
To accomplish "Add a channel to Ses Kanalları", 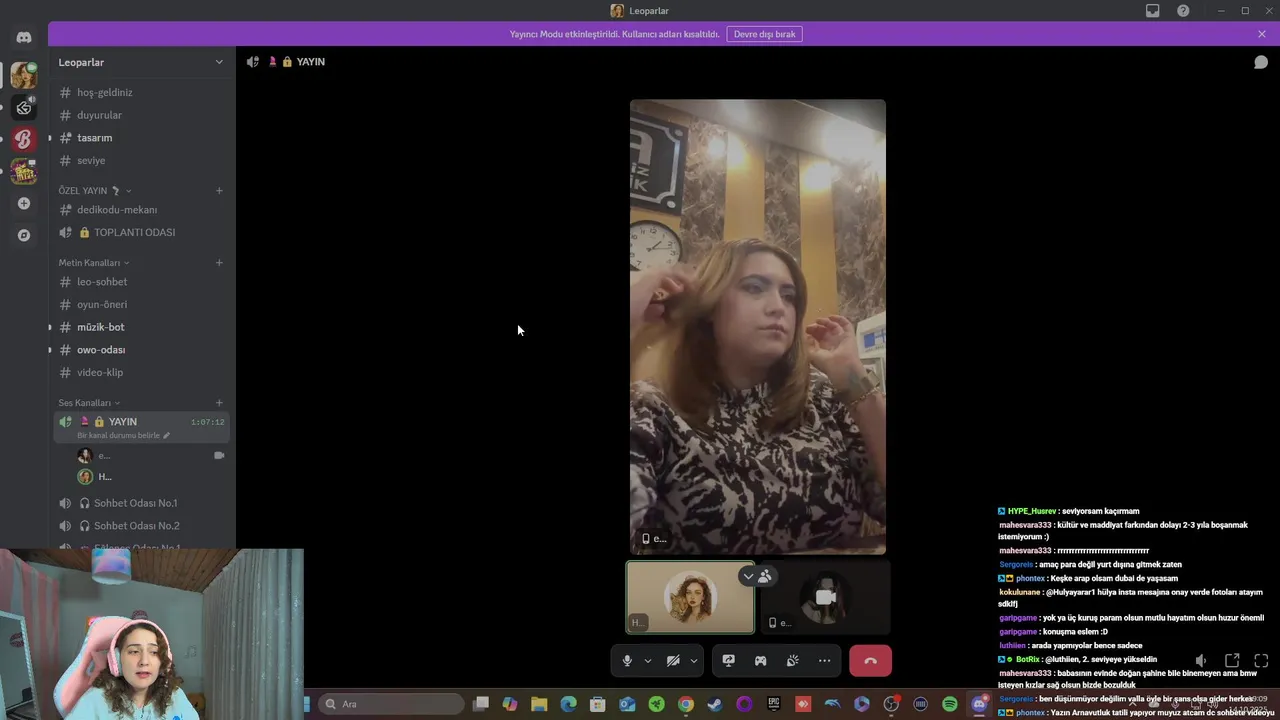I will pos(219,403).
